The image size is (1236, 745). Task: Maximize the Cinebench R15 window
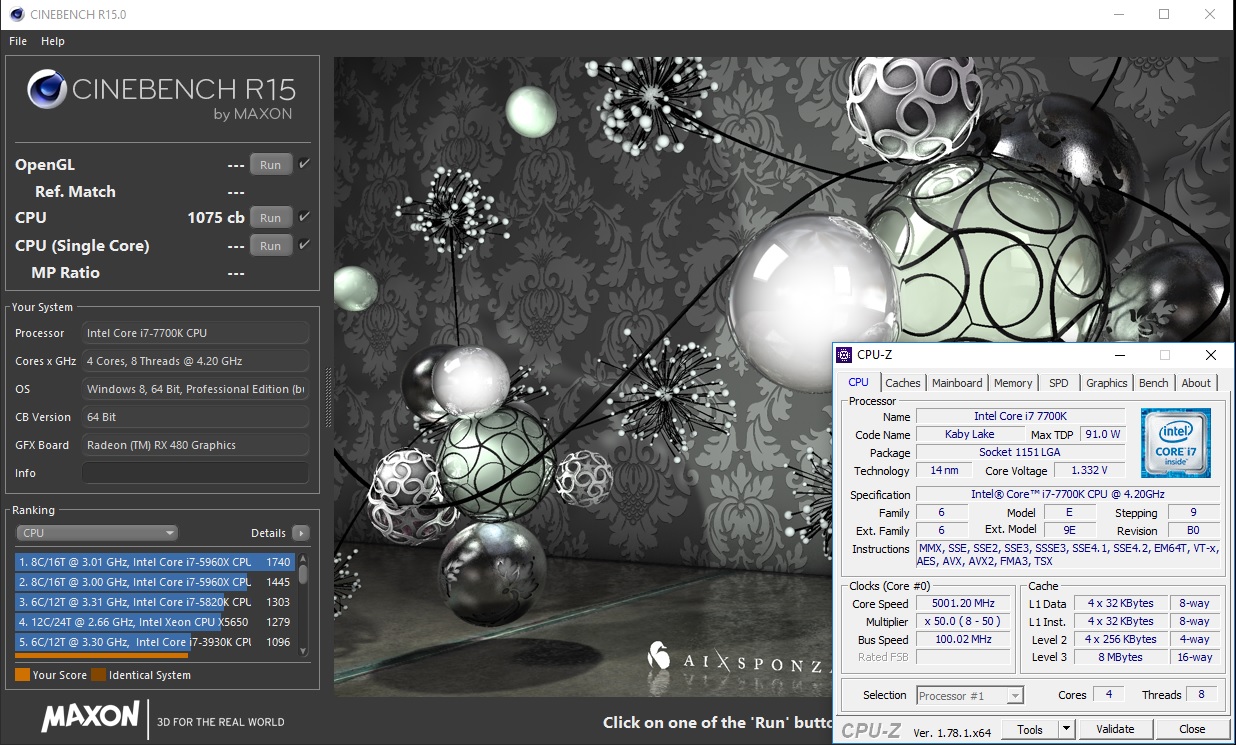pyautogui.click(x=1164, y=14)
